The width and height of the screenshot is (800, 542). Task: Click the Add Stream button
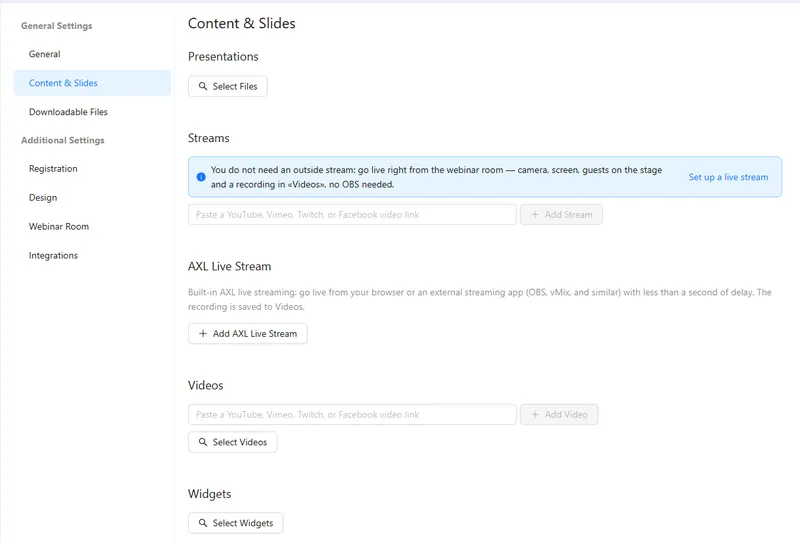[x=561, y=214]
